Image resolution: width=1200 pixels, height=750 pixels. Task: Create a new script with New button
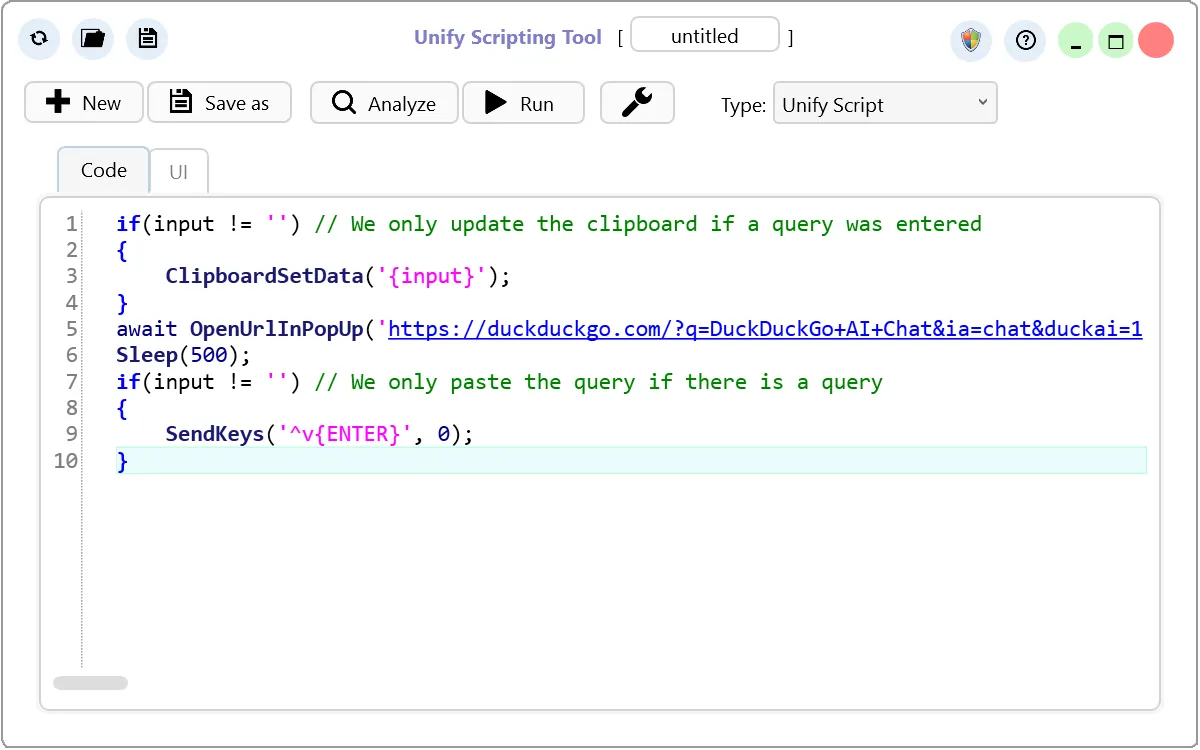pyautogui.click(x=84, y=102)
